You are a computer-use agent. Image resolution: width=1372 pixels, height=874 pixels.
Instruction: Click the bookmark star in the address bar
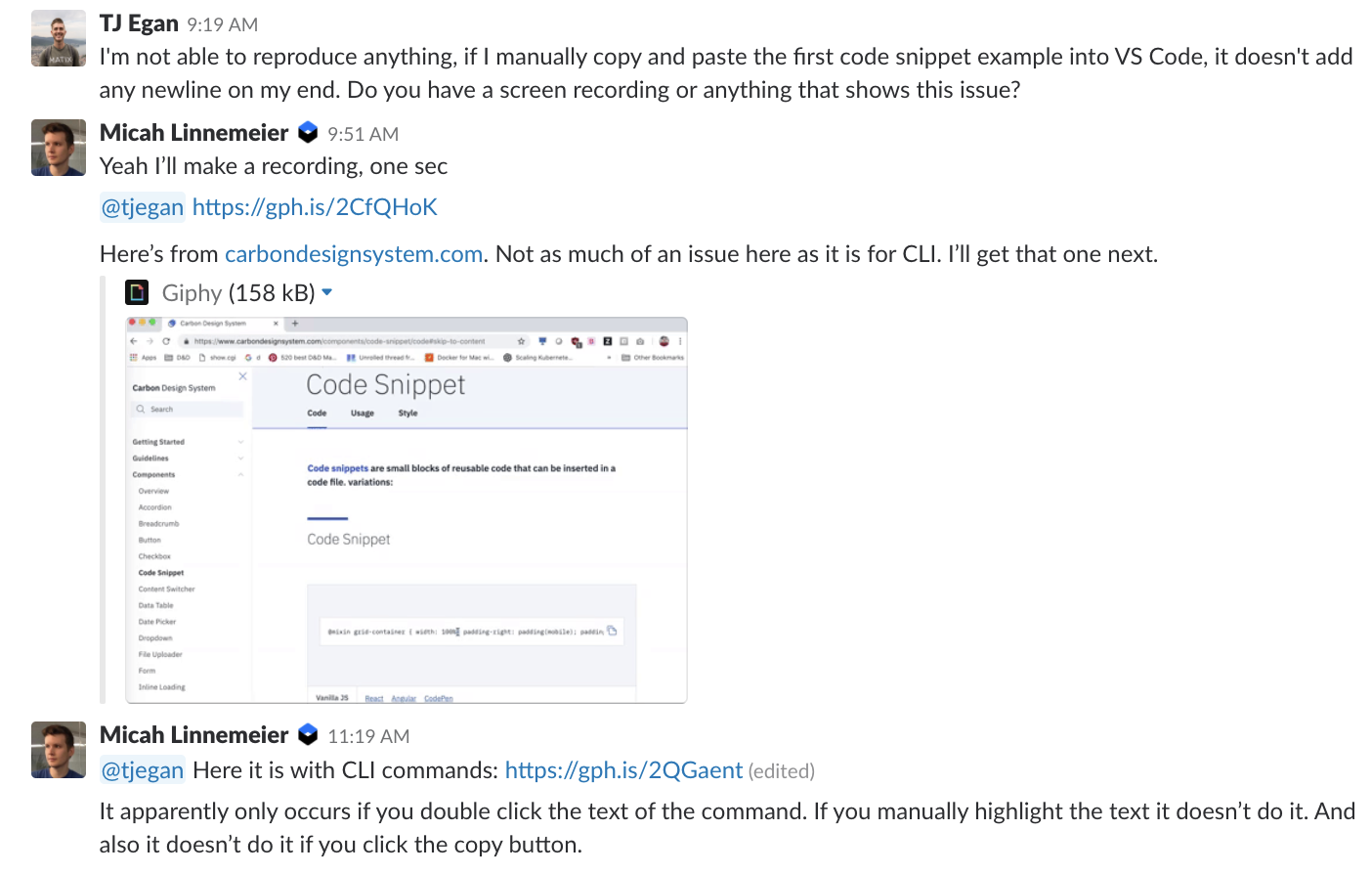(522, 341)
